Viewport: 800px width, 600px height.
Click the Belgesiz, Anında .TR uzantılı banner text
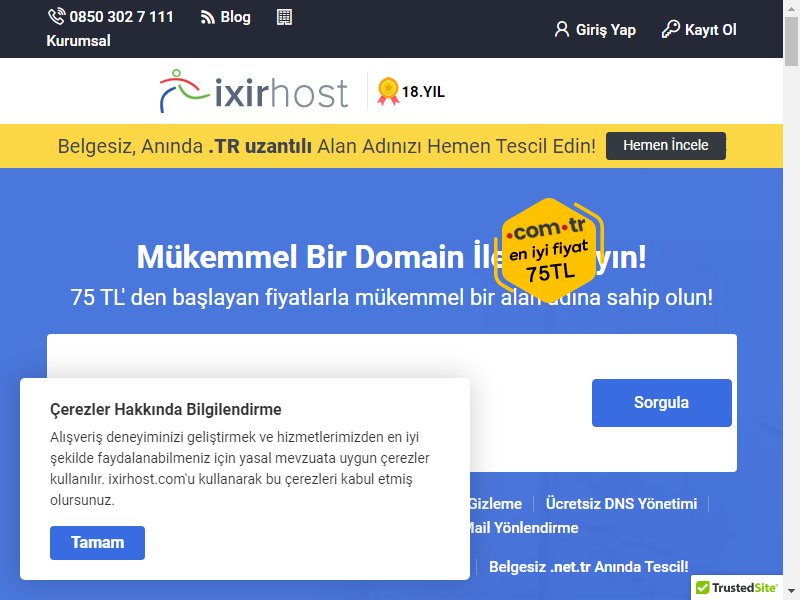[327, 146]
